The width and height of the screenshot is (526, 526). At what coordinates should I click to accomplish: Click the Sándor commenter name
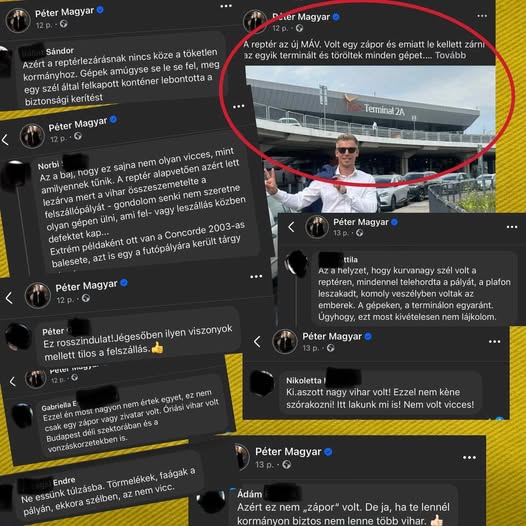click(x=59, y=51)
